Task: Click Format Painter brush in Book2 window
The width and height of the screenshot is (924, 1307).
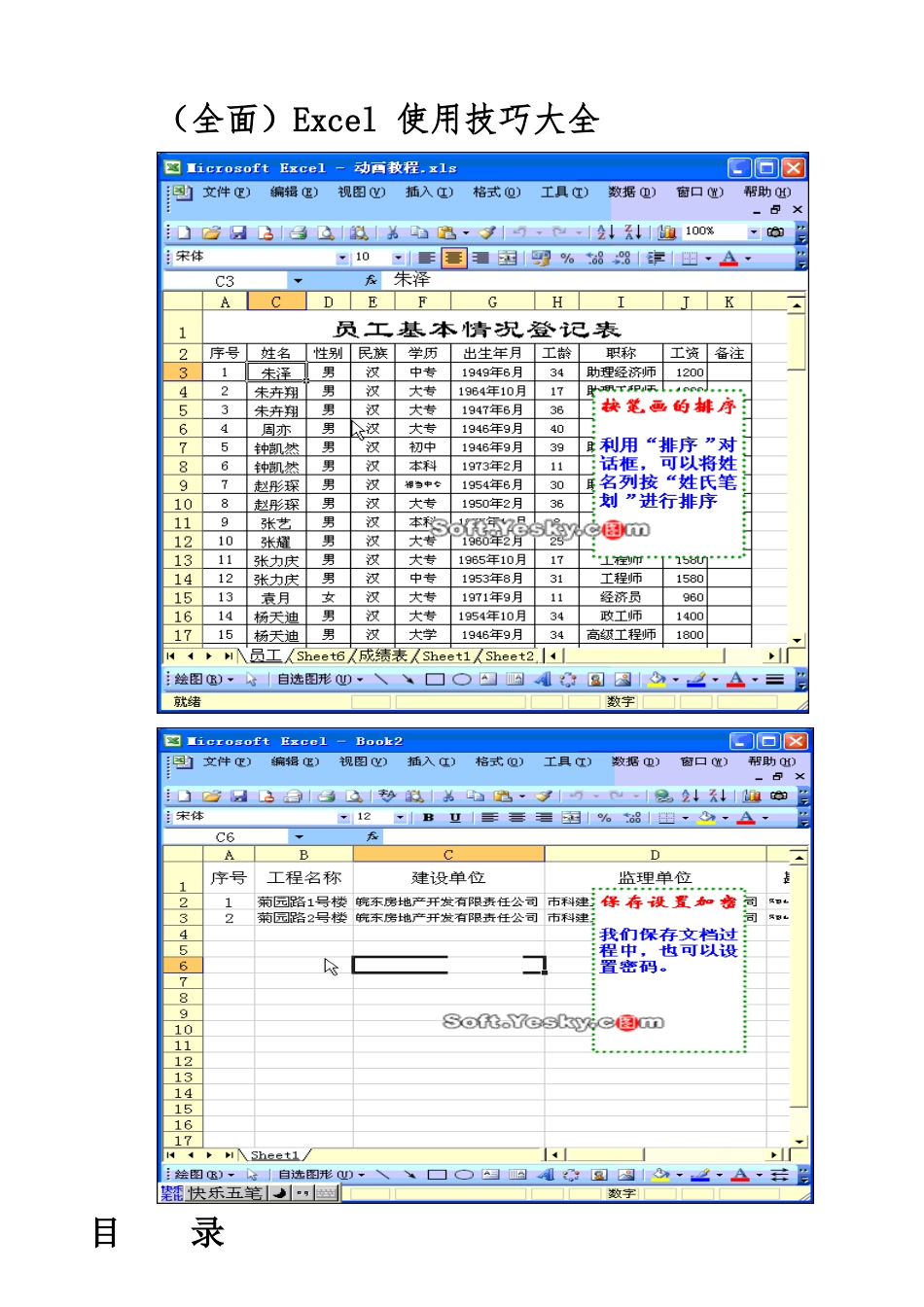Action: (x=545, y=795)
